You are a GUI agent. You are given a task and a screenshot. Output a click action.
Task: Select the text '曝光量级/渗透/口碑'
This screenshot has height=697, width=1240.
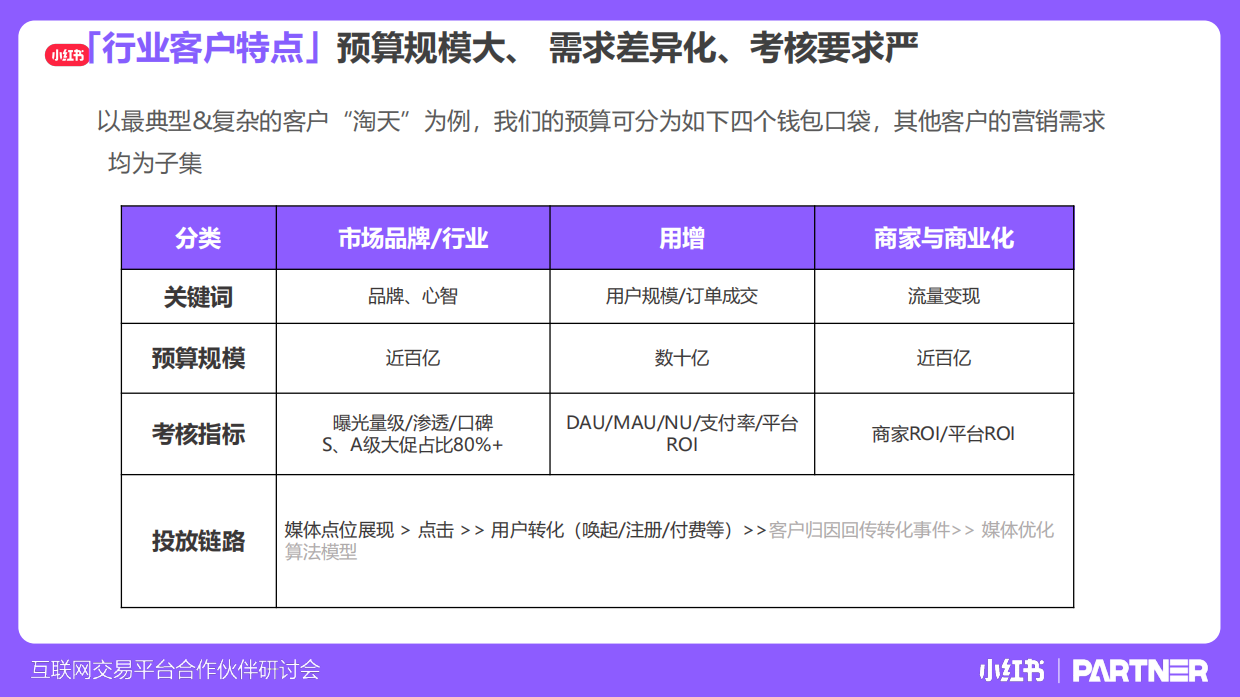413,423
